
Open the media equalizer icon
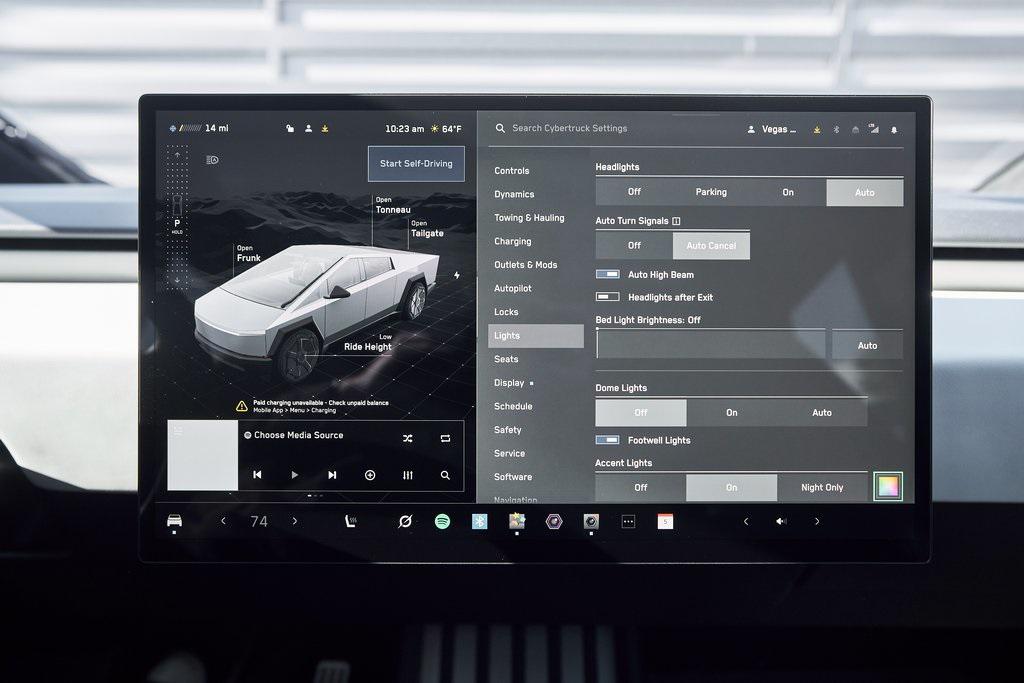tap(407, 475)
